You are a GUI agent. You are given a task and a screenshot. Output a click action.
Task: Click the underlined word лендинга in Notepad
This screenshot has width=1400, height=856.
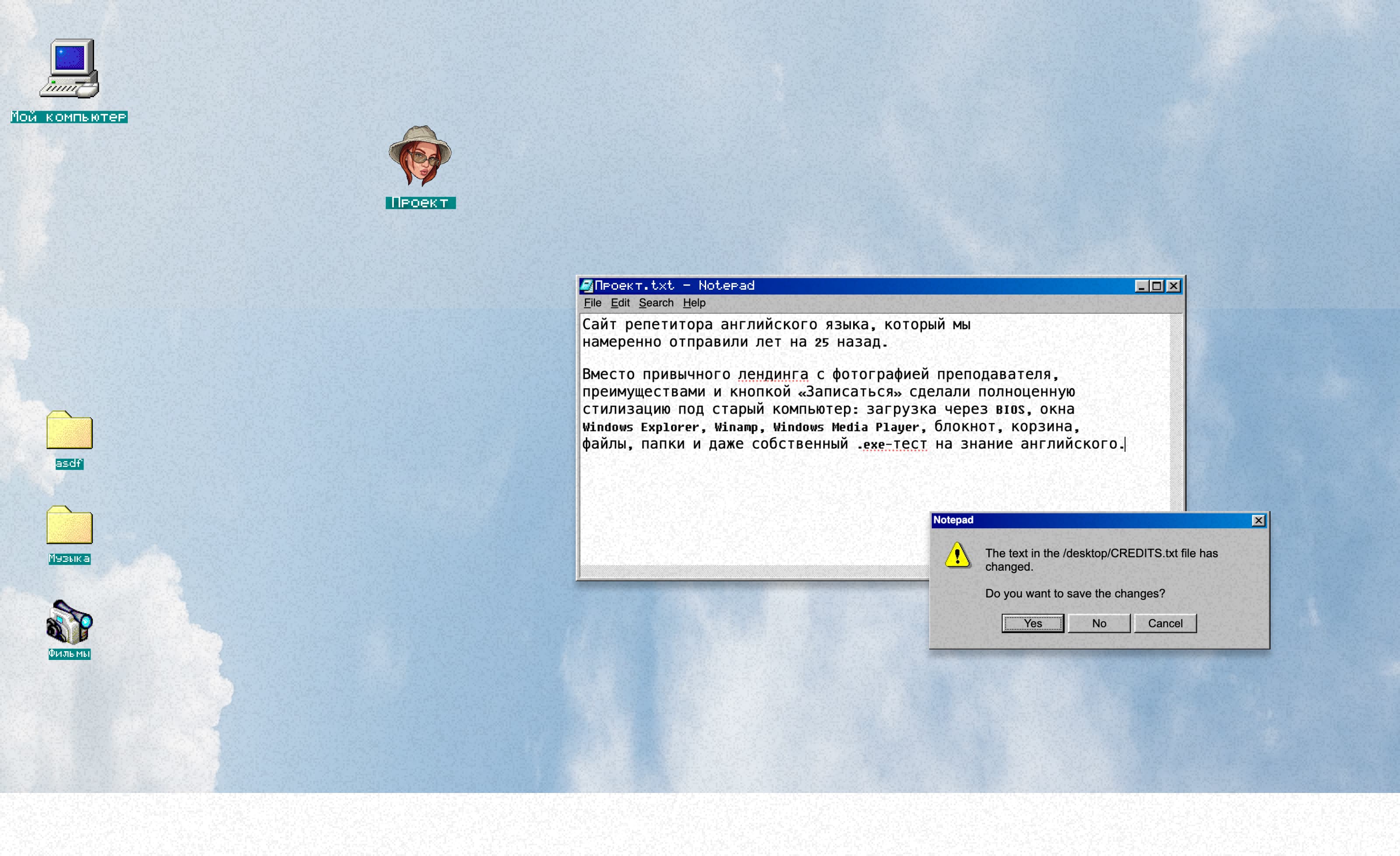coord(773,374)
